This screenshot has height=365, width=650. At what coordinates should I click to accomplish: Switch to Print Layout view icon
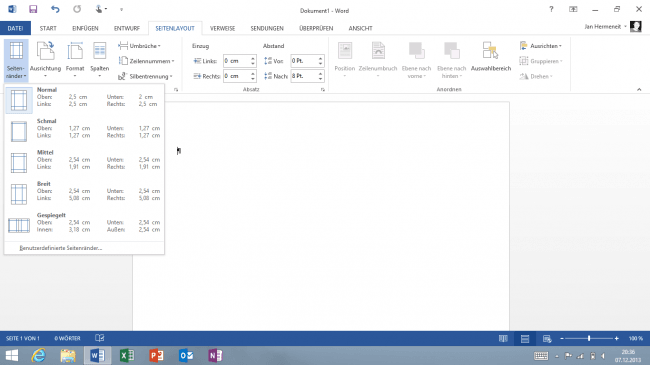point(525,338)
